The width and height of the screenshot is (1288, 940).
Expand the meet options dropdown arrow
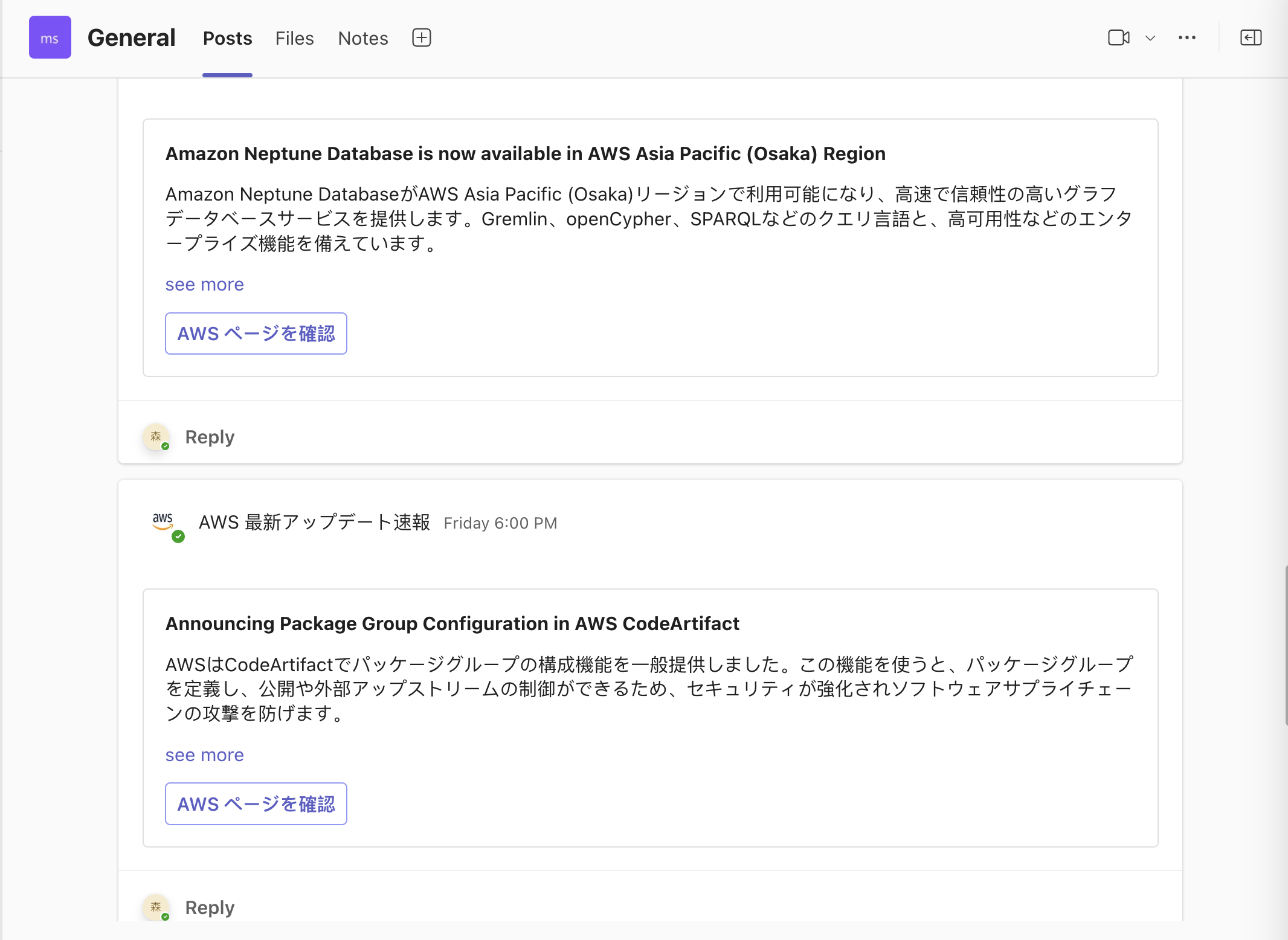[1150, 38]
